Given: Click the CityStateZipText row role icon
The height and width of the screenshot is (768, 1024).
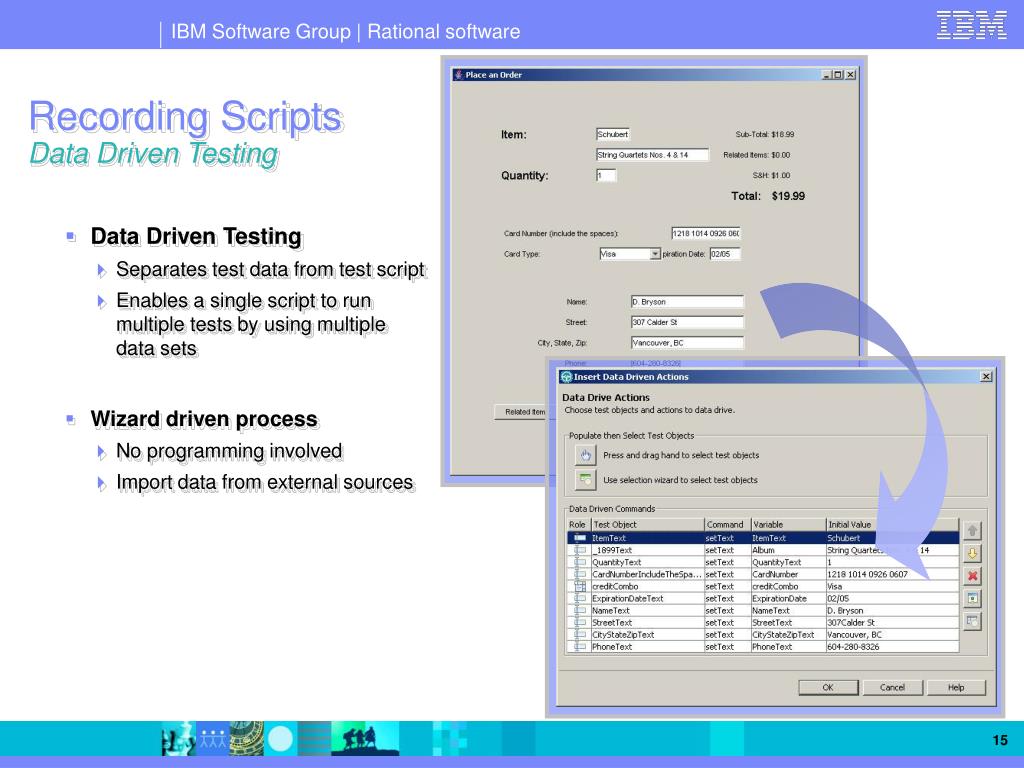Looking at the screenshot, I should tap(579, 635).
